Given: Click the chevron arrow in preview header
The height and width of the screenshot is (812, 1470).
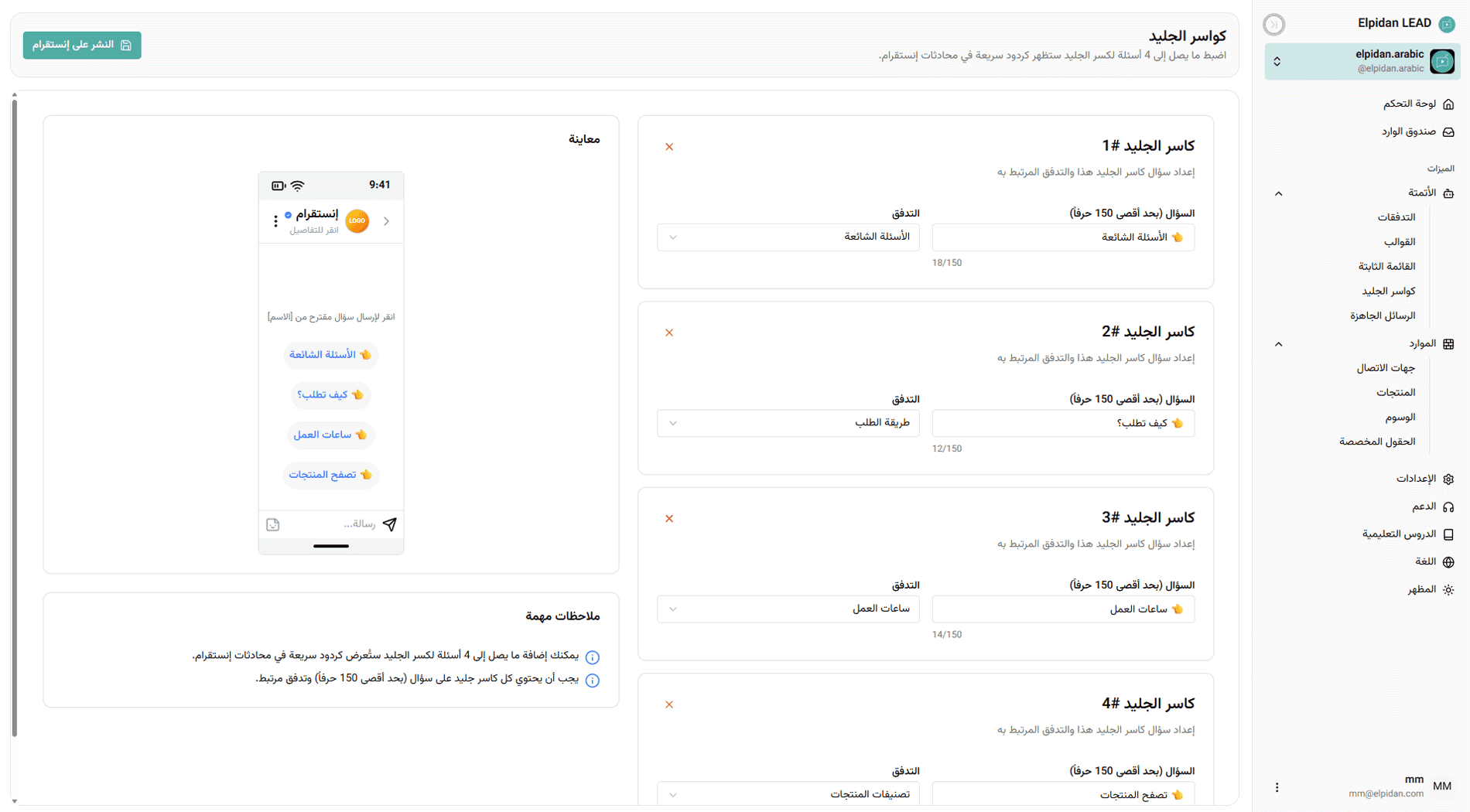Looking at the screenshot, I should click(x=386, y=221).
